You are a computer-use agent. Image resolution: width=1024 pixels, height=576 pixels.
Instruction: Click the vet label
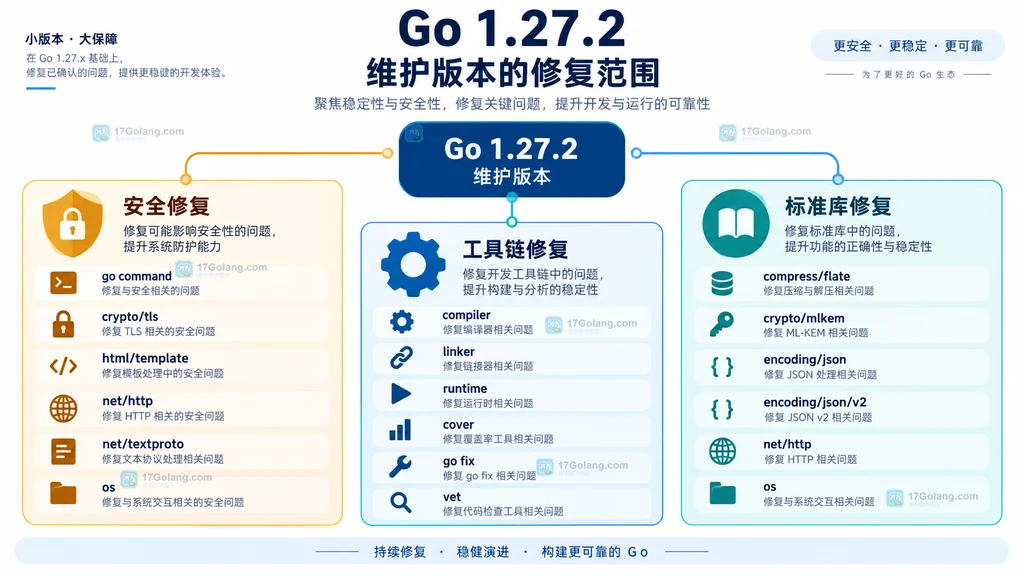point(451,497)
